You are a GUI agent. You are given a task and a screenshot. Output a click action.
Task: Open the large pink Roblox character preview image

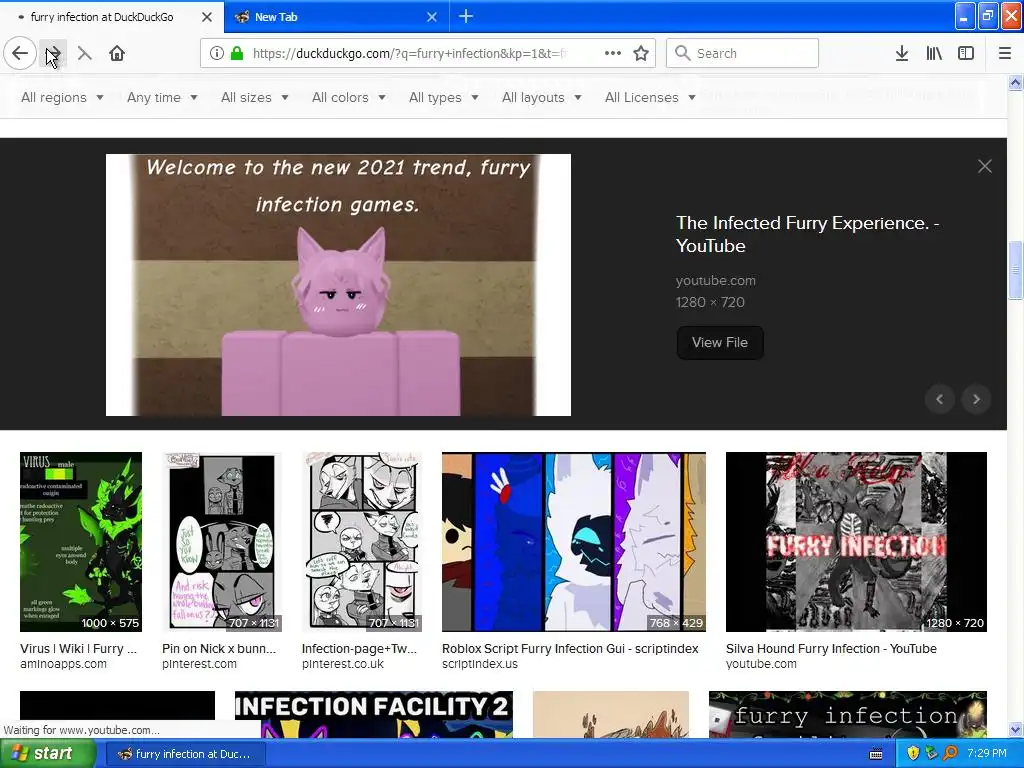[338, 285]
